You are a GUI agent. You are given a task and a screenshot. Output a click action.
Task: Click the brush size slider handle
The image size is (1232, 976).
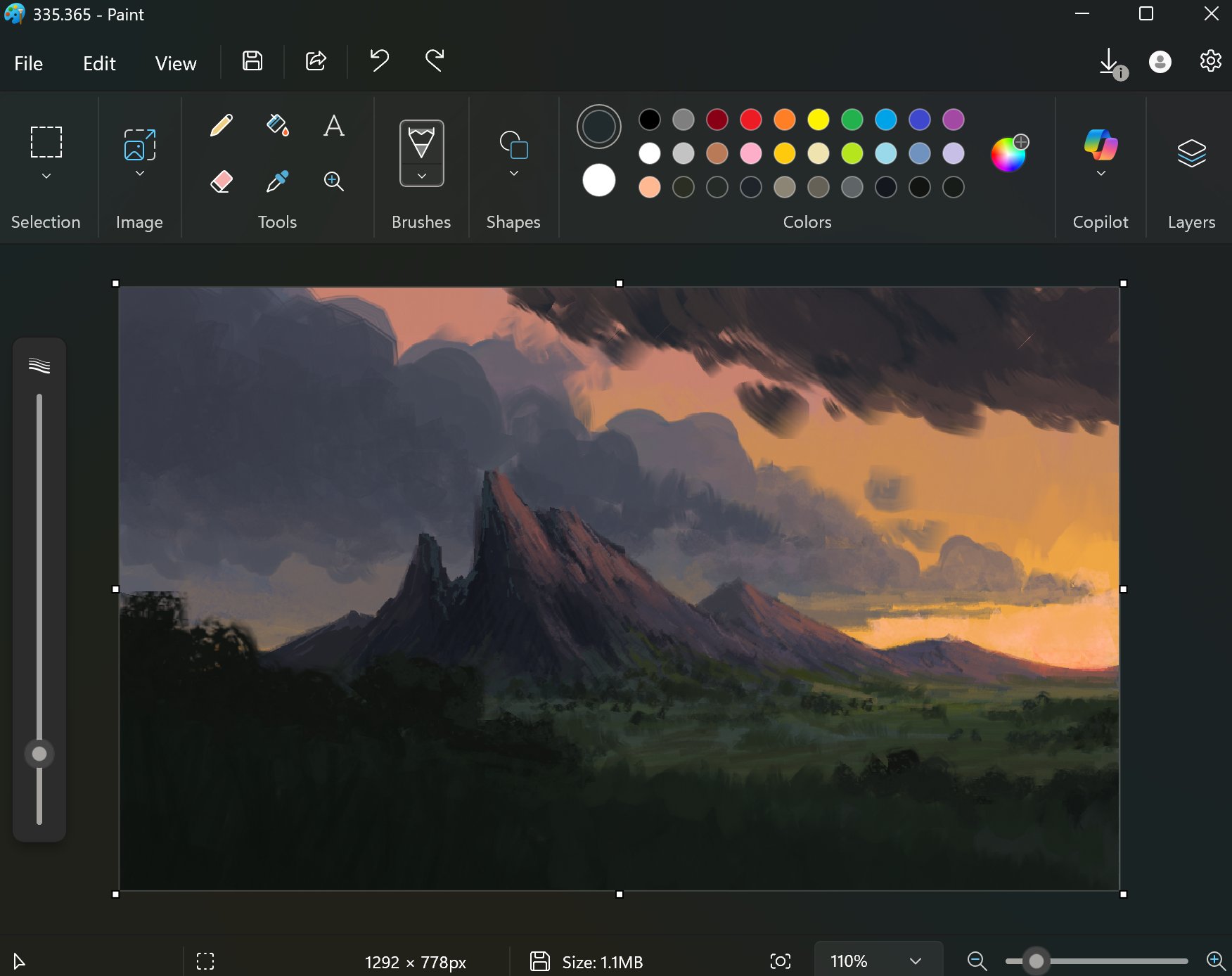coord(39,754)
